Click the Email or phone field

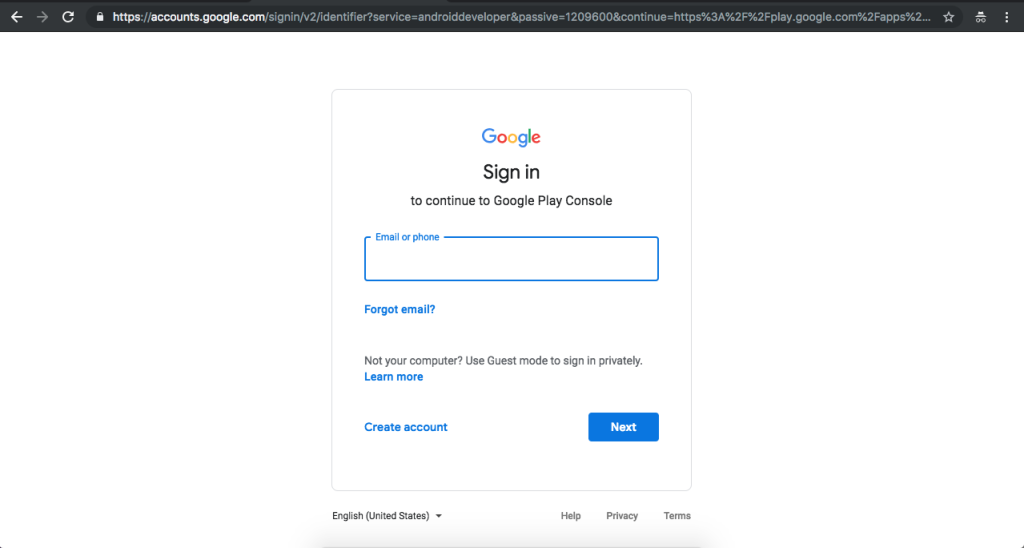[x=511, y=261]
